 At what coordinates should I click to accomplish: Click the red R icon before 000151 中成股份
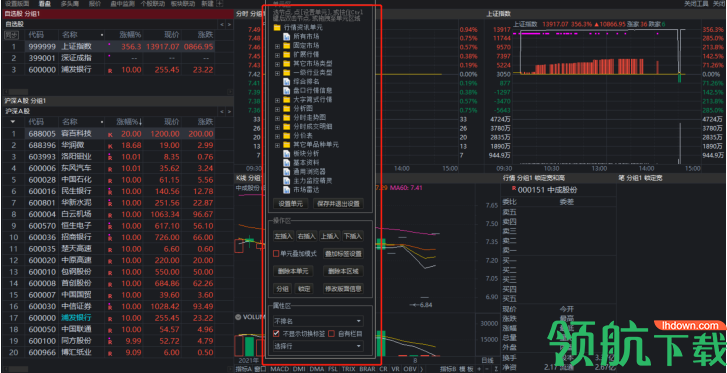click(x=513, y=189)
